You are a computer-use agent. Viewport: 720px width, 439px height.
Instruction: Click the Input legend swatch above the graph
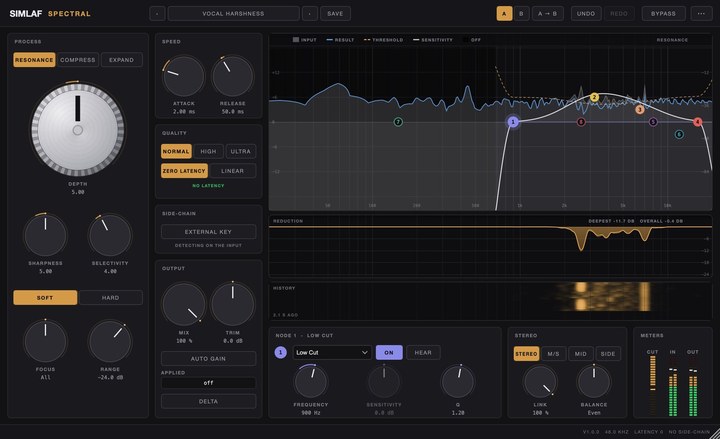(x=296, y=40)
